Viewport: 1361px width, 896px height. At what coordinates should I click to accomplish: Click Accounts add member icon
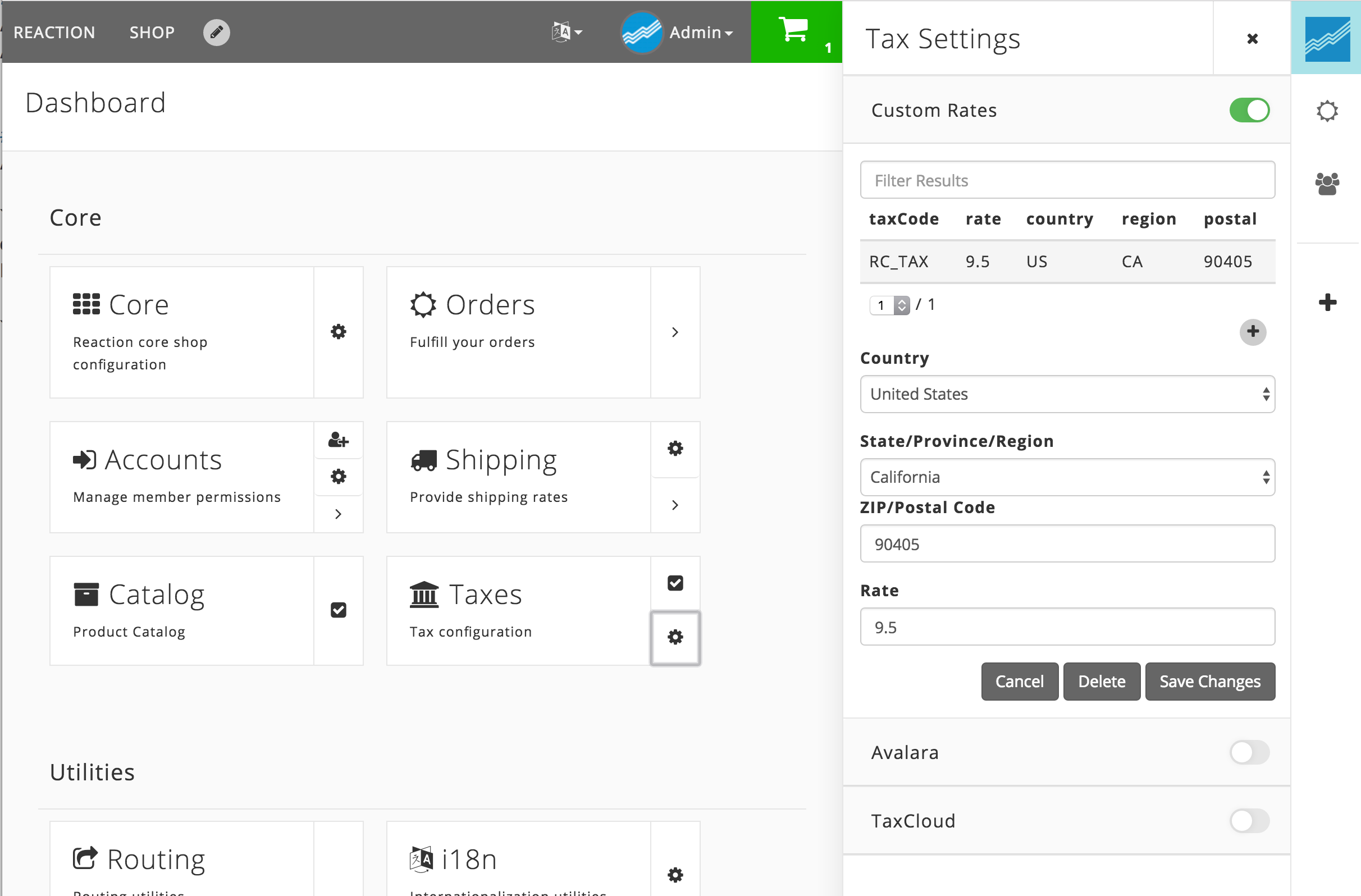(339, 440)
